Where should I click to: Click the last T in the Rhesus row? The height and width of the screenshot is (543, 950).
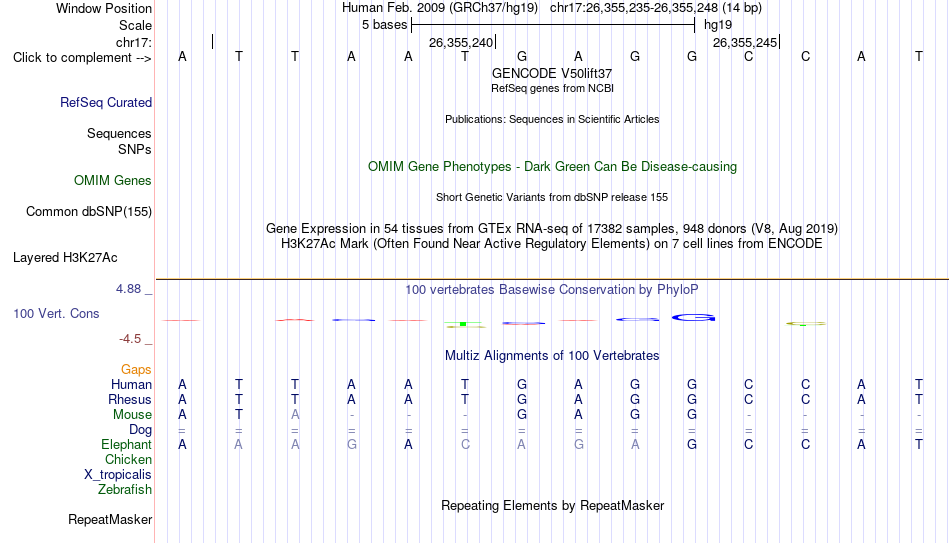[918, 400]
